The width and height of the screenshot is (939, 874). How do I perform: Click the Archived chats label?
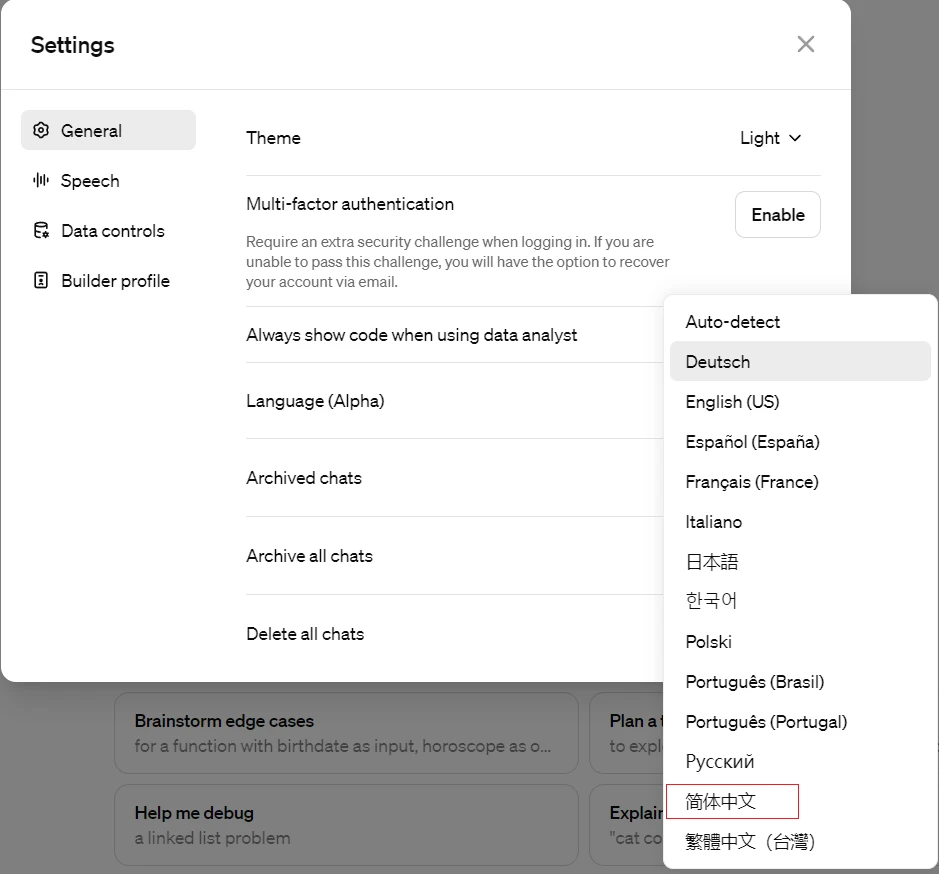[304, 477]
